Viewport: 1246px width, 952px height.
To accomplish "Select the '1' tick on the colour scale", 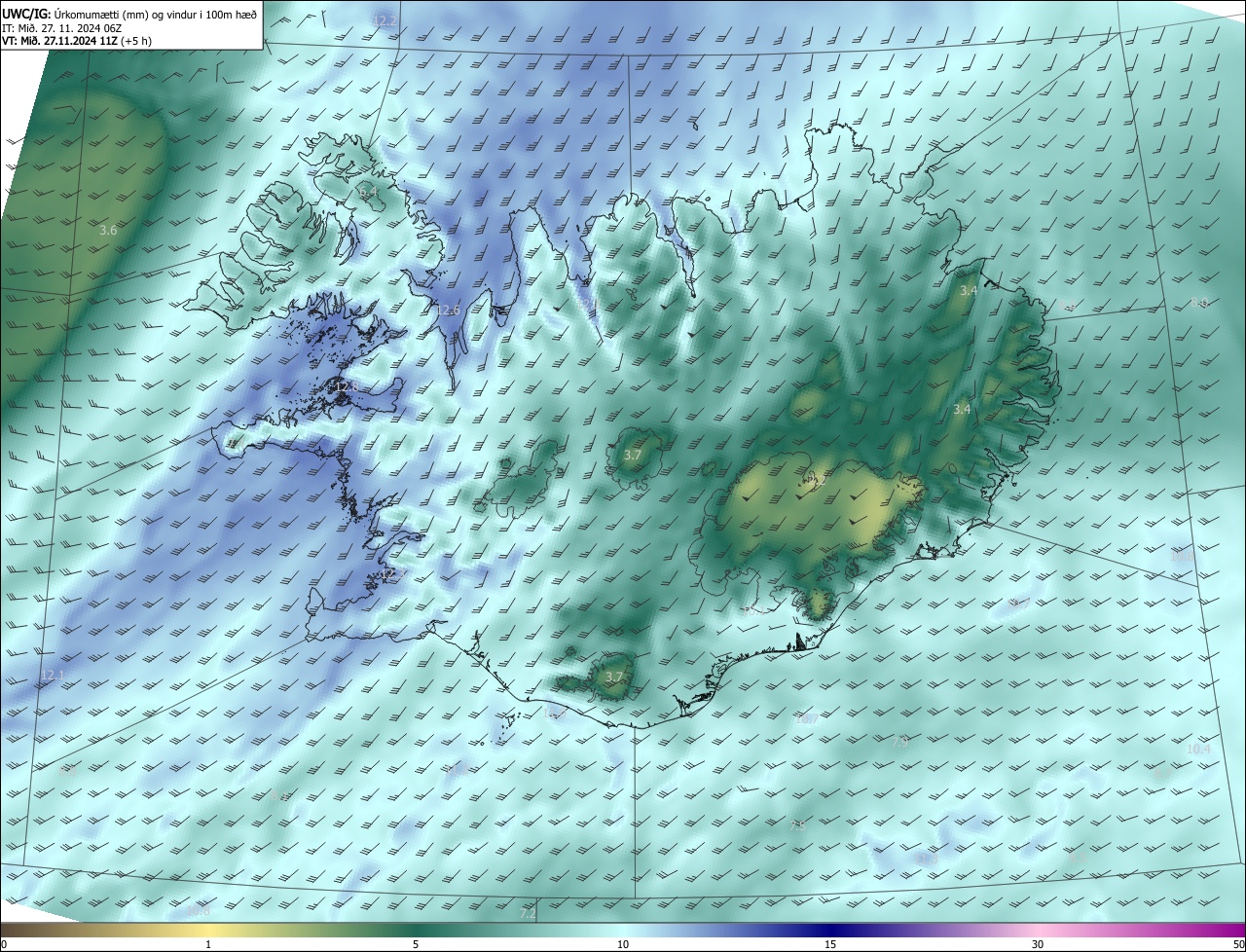I will click(208, 944).
